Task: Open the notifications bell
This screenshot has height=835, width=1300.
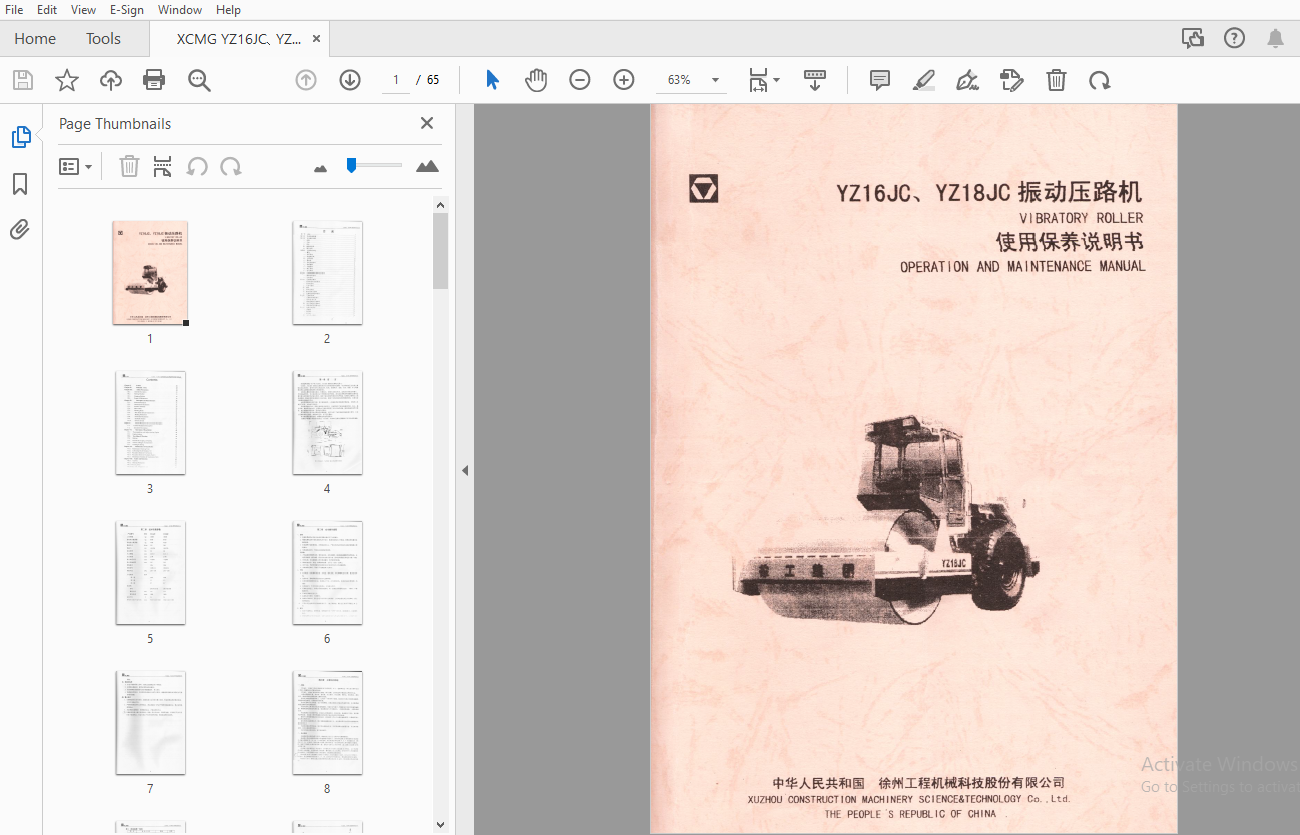Action: coord(1275,38)
